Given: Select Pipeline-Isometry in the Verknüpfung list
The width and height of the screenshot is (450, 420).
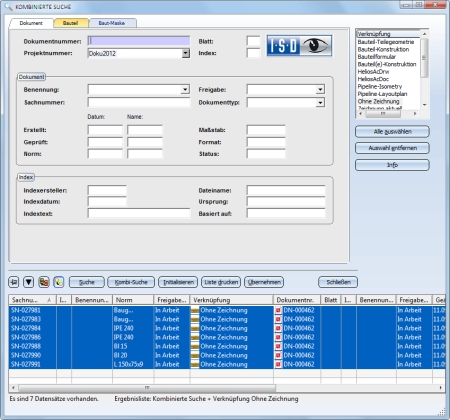Looking at the screenshot, I should tap(380, 86).
